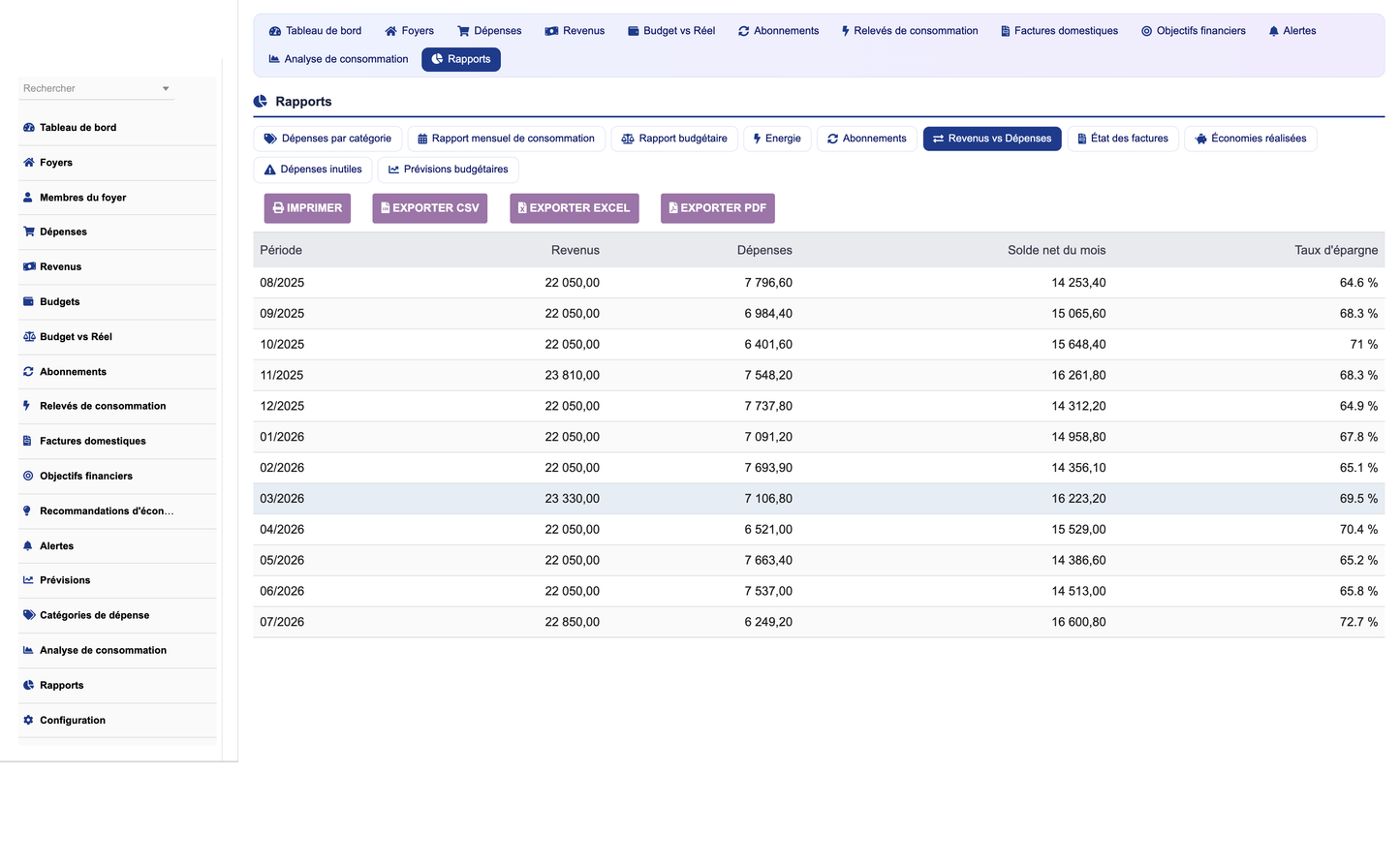The width and height of the screenshot is (1400, 867).
Task: Open État des factures report
Action: pyautogui.click(x=1123, y=139)
